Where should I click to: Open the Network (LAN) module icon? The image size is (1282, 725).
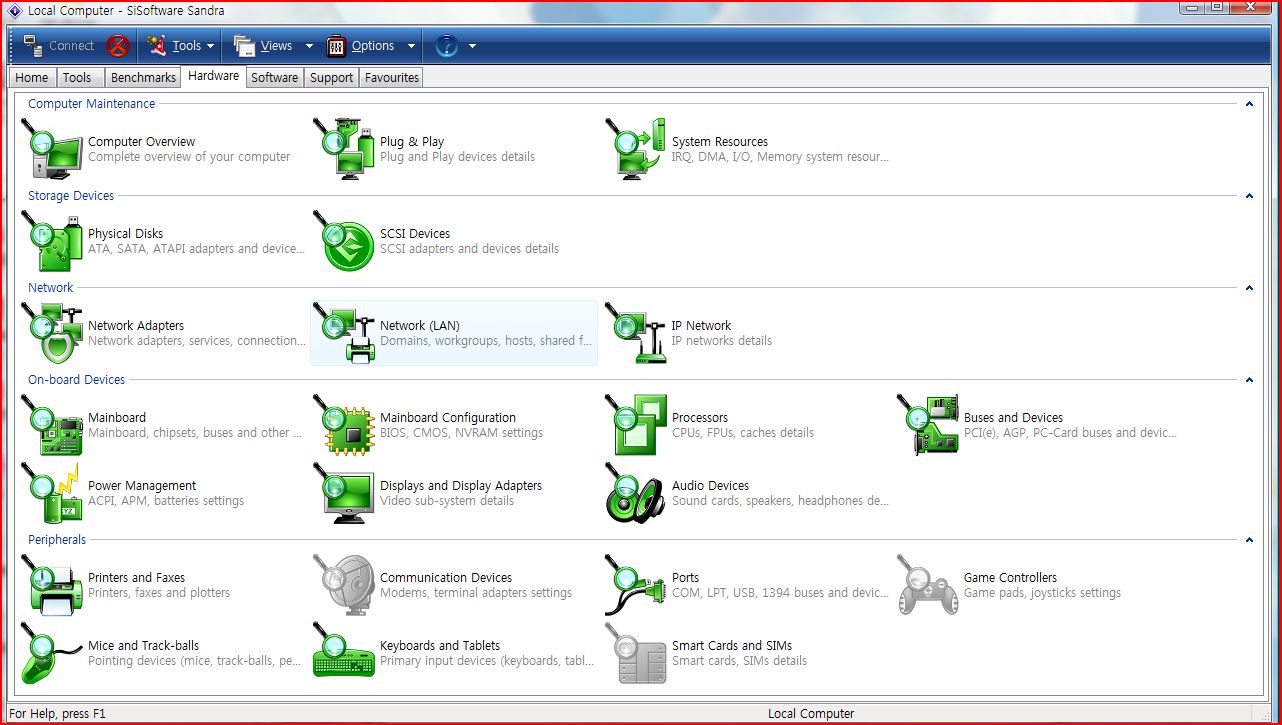click(344, 333)
